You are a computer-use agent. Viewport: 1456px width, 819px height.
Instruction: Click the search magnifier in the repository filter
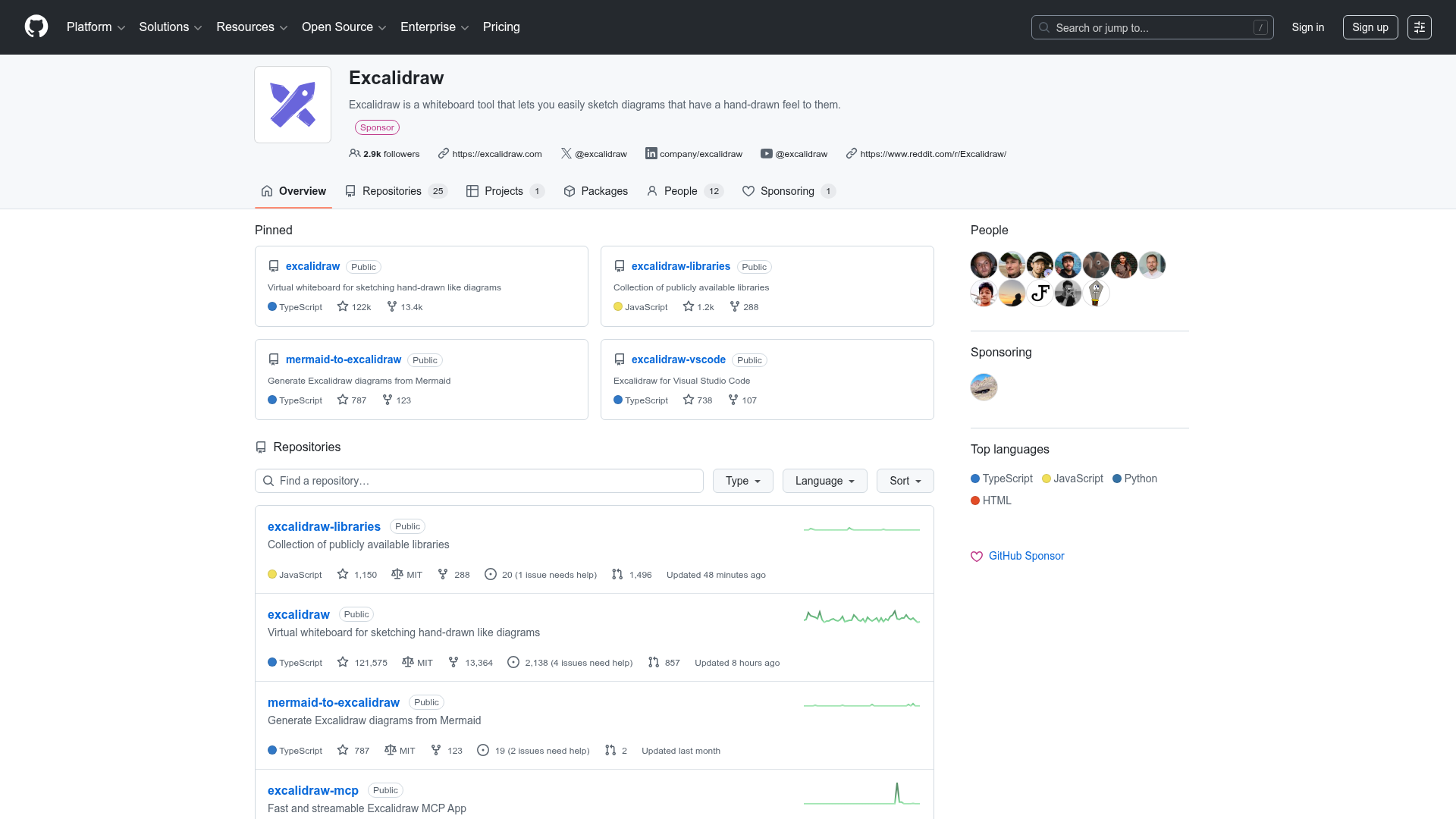pos(268,481)
